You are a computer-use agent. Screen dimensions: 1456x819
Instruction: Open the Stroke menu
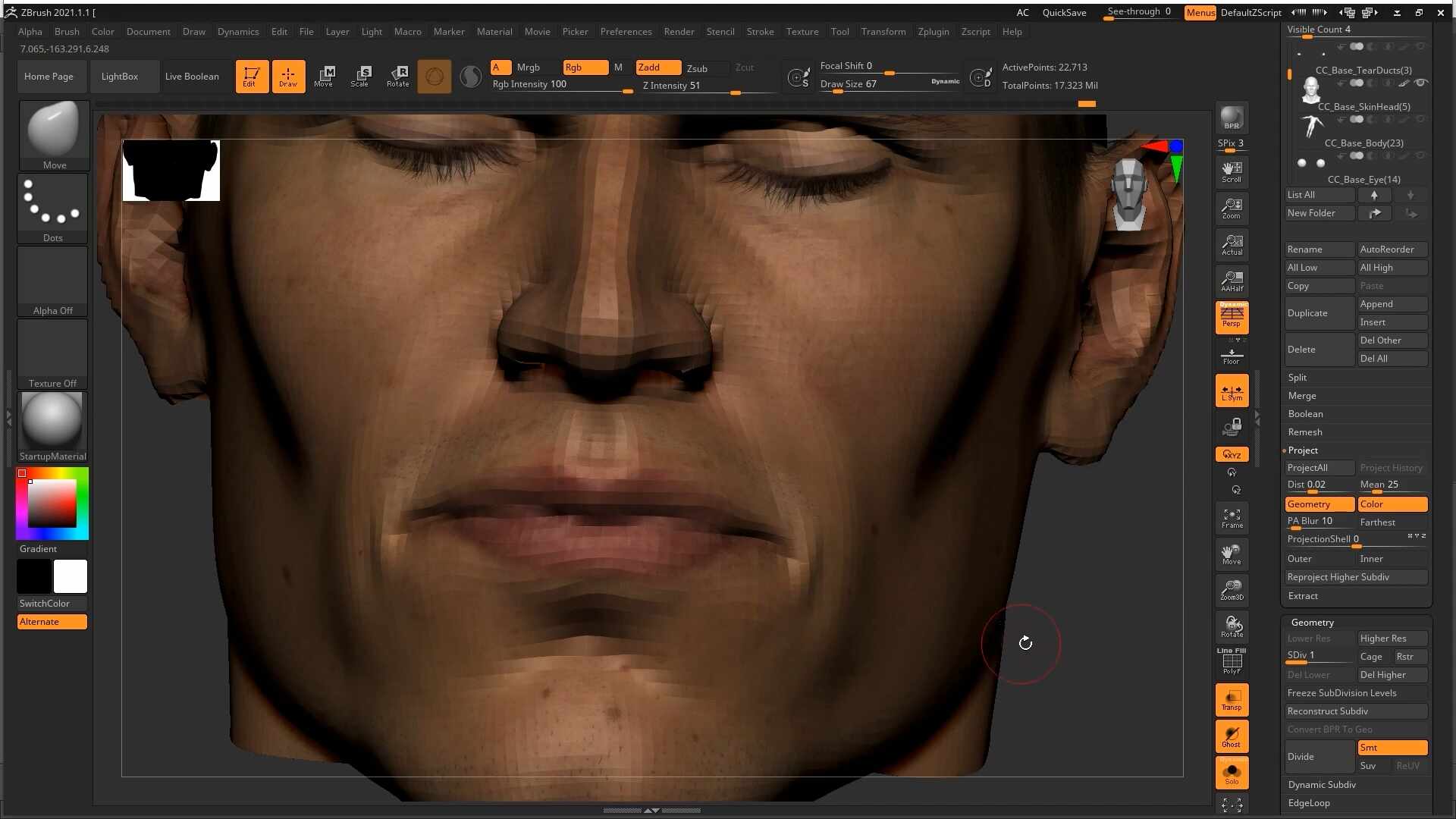760,32
